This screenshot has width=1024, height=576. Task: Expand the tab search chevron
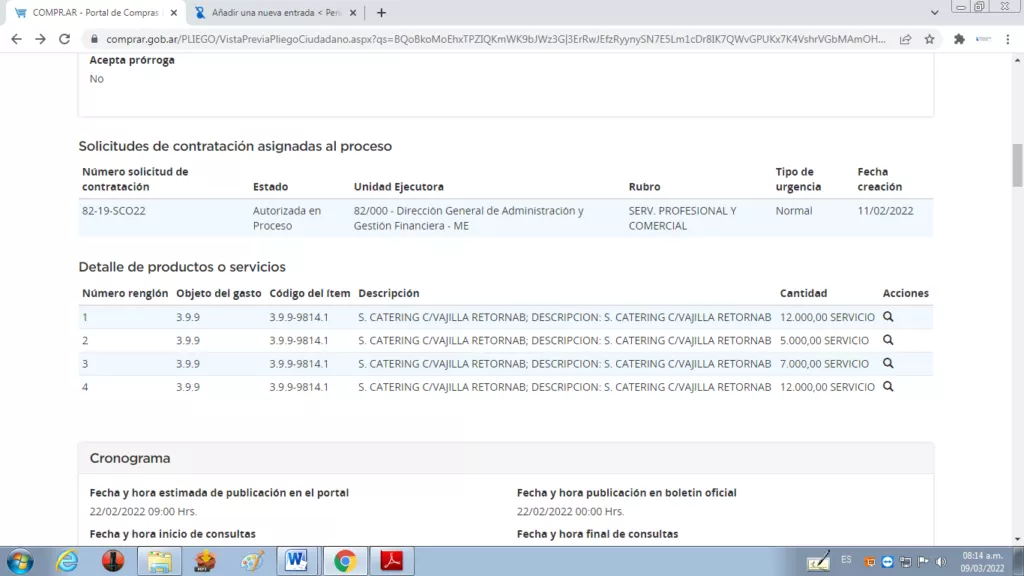935,12
